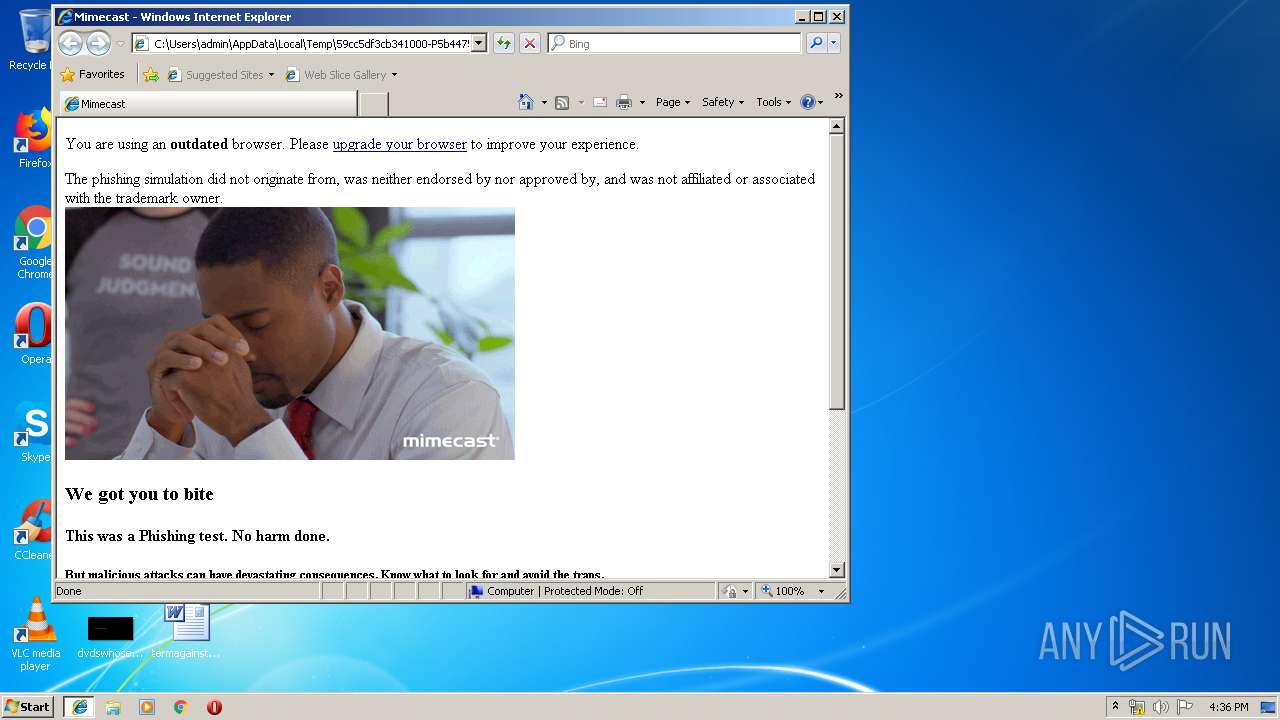Screen dimensions: 1280x720
Task: Click the network tray icon
Action: tap(1137, 707)
